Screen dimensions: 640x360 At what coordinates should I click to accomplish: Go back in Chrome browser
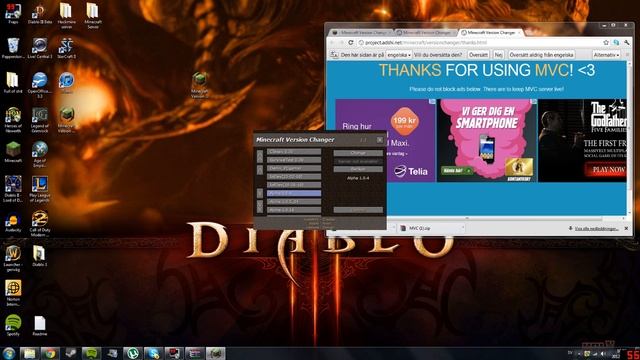click(x=332, y=42)
